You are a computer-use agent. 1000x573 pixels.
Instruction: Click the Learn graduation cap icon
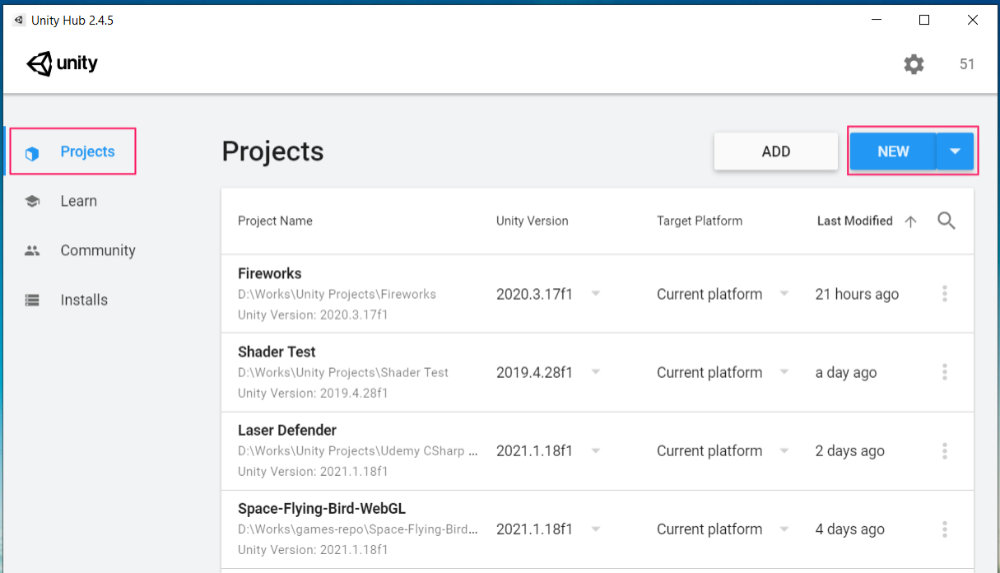point(32,201)
